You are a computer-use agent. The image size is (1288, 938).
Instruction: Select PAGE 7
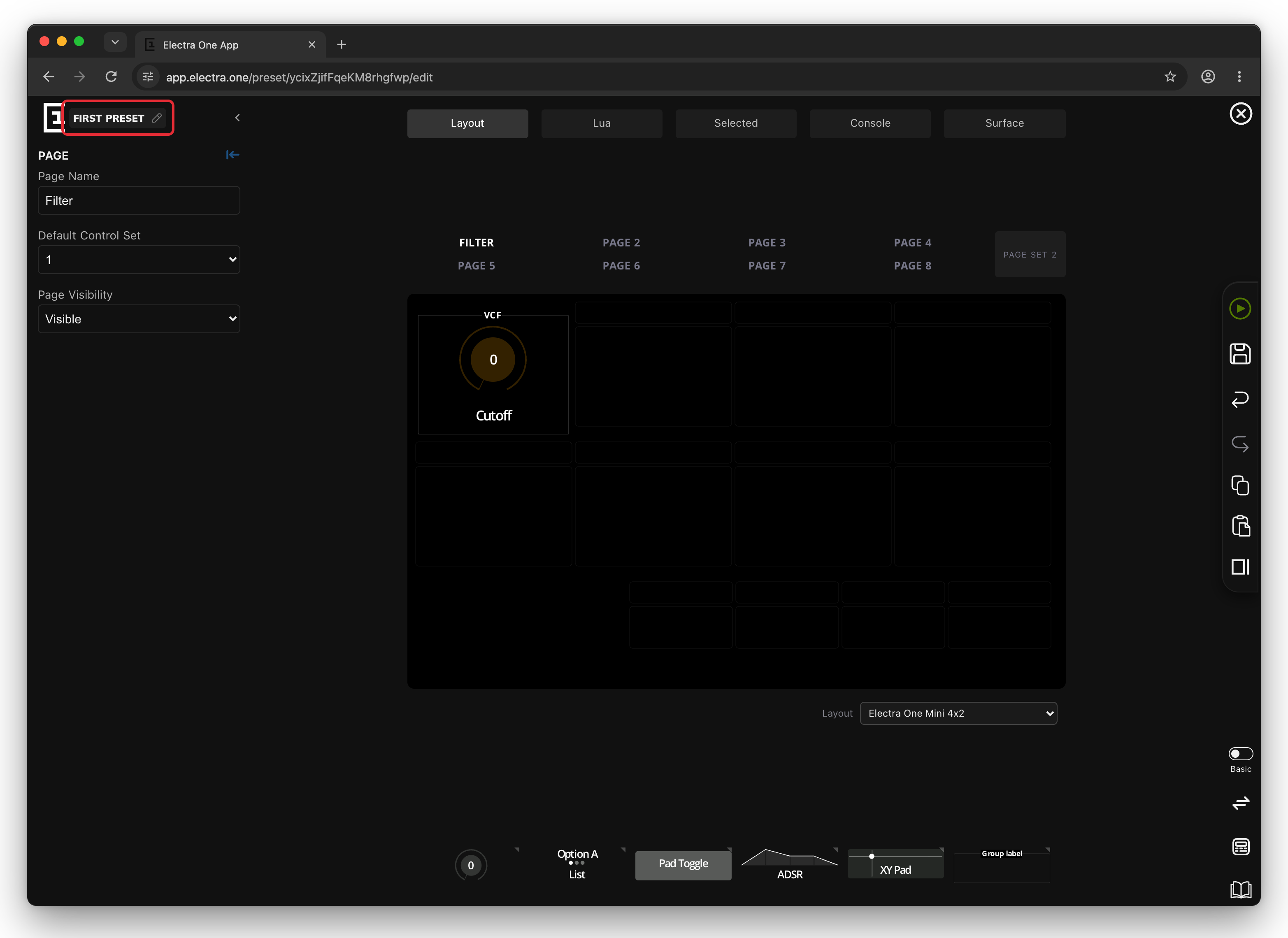coord(767,266)
